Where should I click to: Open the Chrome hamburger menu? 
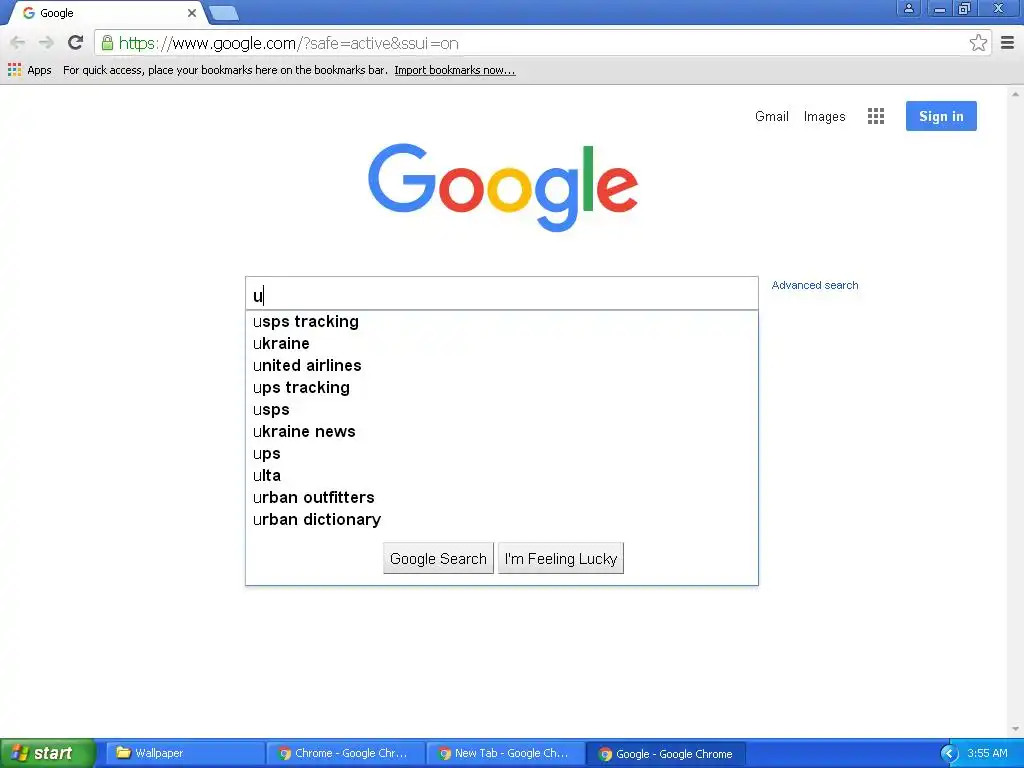(1008, 43)
